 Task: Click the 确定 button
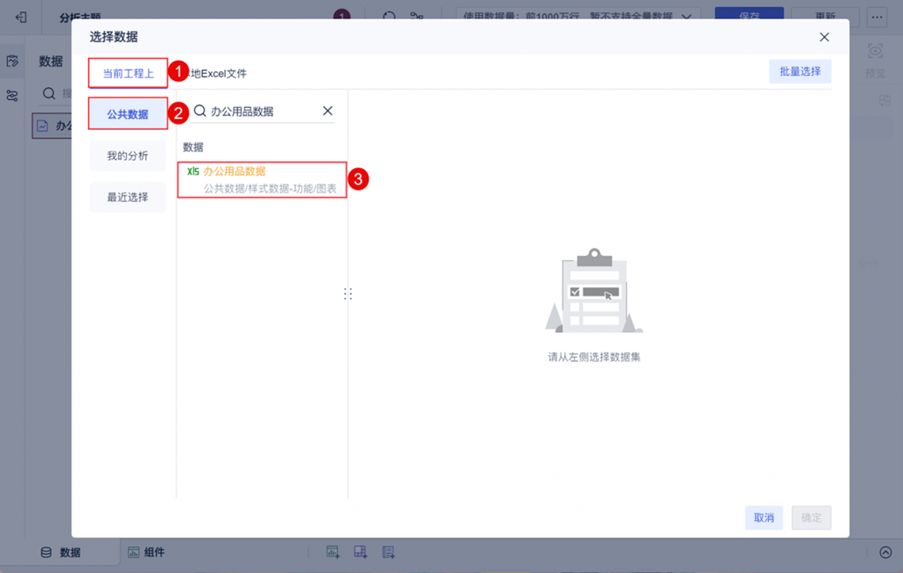(811, 517)
